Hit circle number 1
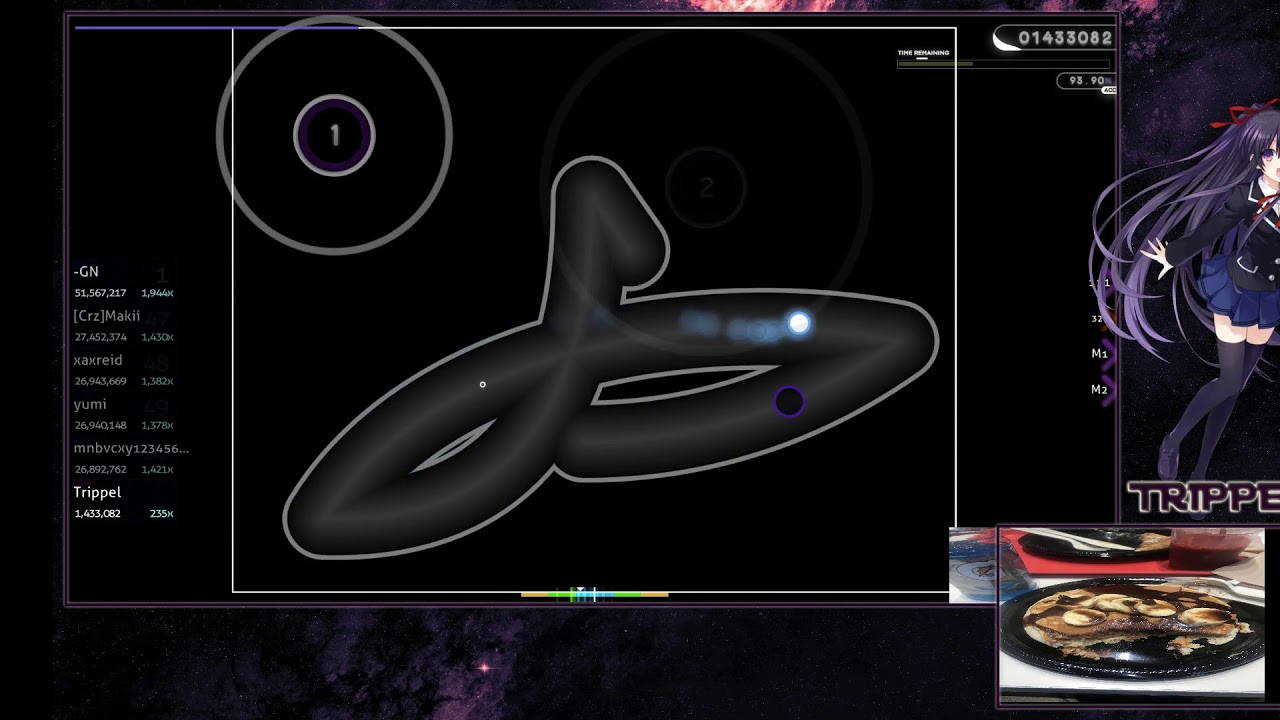 [334, 135]
